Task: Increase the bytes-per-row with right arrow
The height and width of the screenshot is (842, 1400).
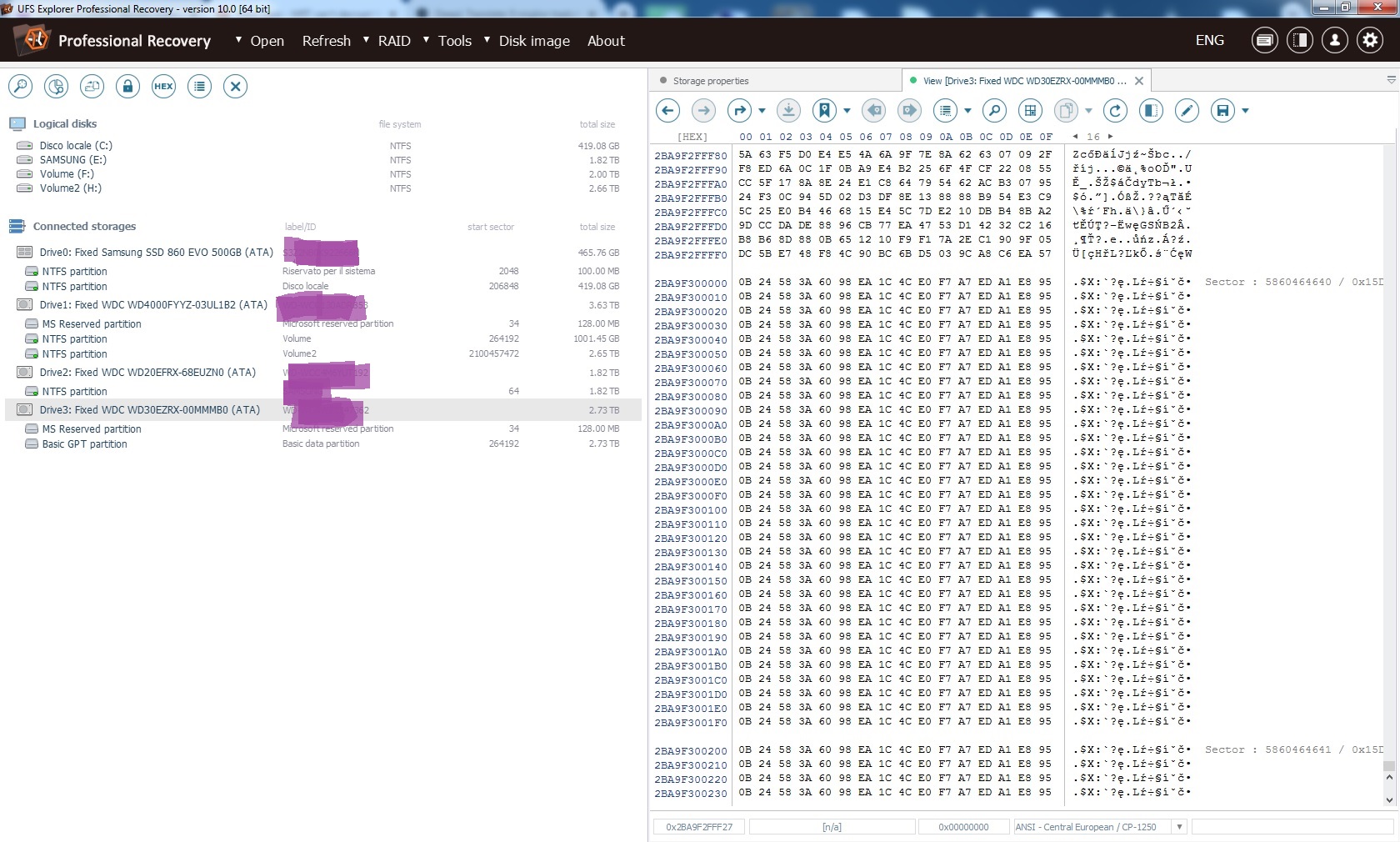Action: [1110, 137]
